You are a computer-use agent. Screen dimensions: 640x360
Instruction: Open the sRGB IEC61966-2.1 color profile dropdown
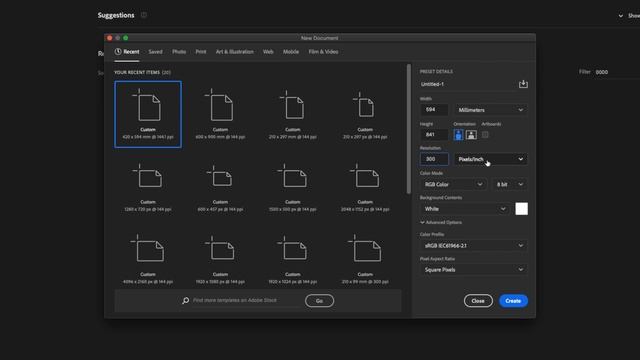(x=473, y=246)
